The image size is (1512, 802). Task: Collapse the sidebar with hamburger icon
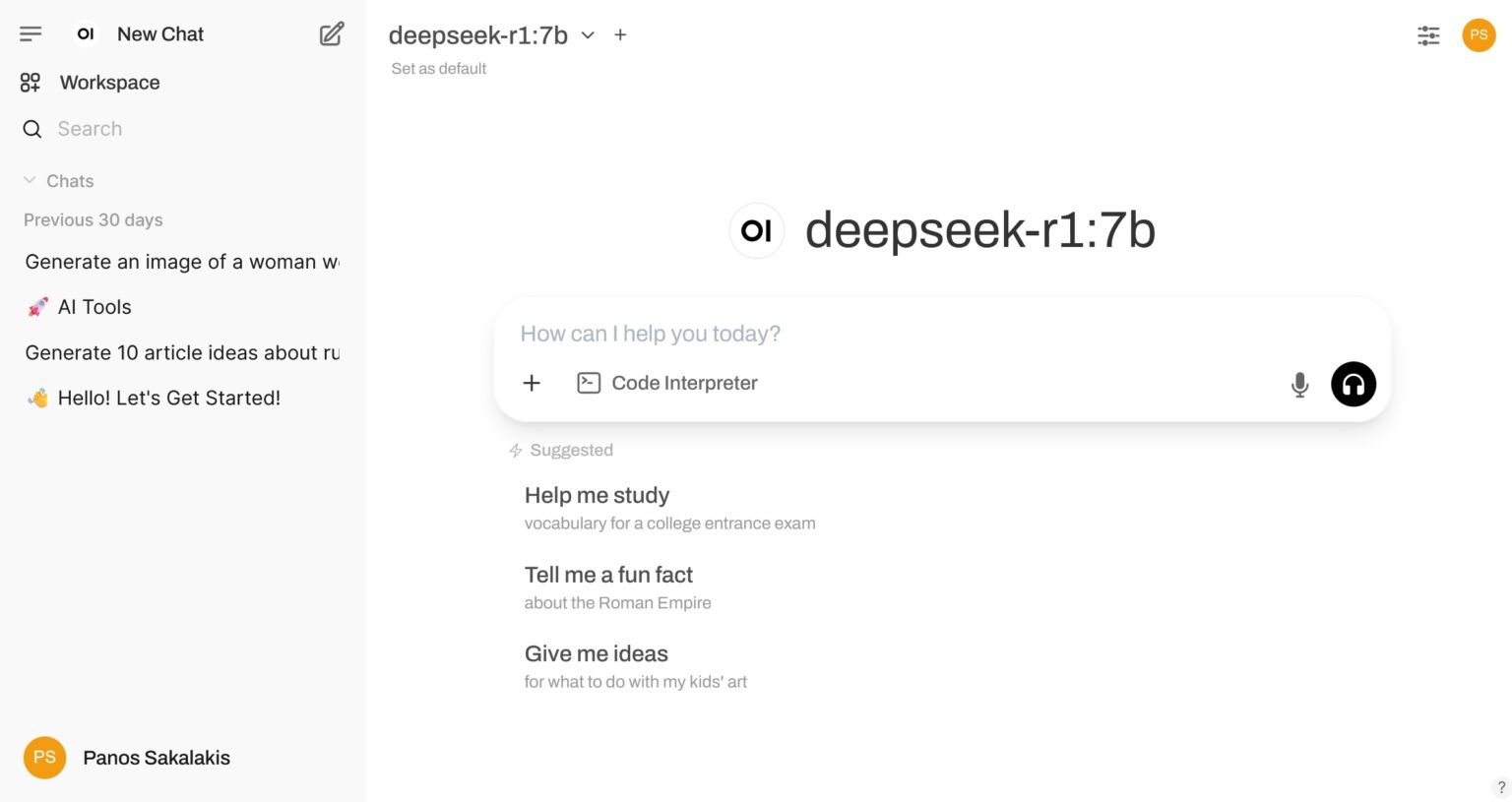pyautogui.click(x=31, y=32)
